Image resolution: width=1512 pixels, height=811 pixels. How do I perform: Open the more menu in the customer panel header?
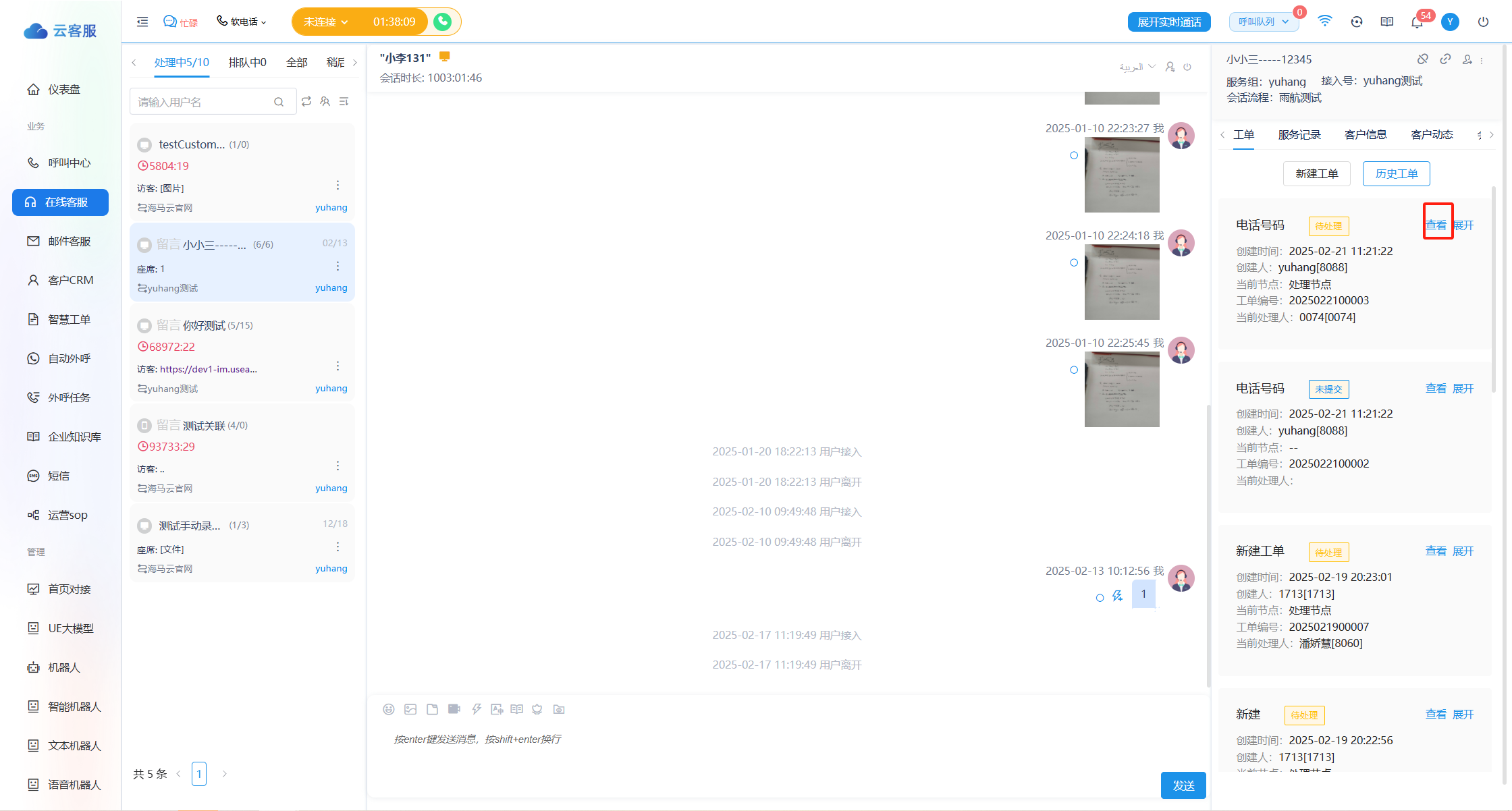[x=1482, y=60]
